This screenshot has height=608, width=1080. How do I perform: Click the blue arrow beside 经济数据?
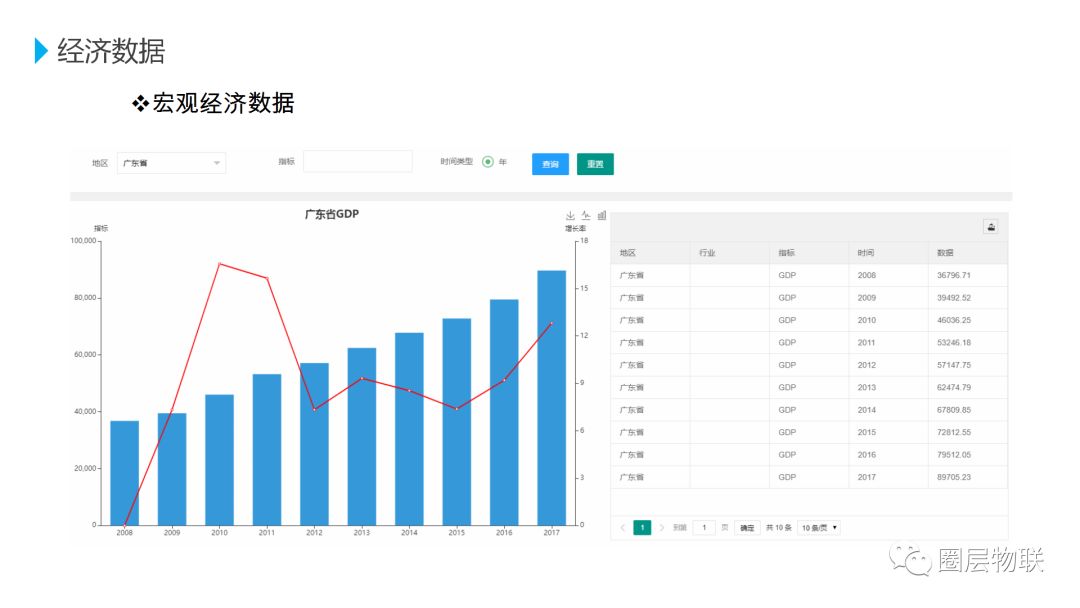(x=41, y=50)
